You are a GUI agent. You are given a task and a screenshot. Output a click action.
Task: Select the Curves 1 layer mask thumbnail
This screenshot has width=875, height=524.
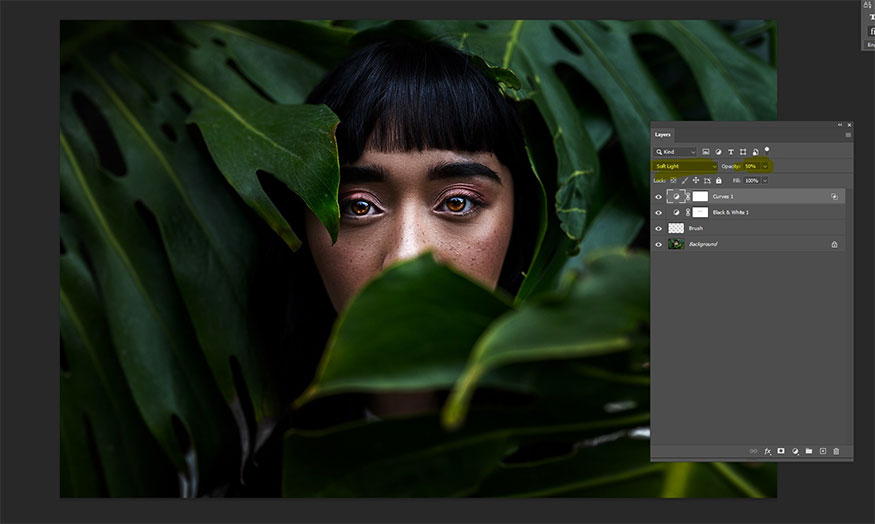point(700,196)
